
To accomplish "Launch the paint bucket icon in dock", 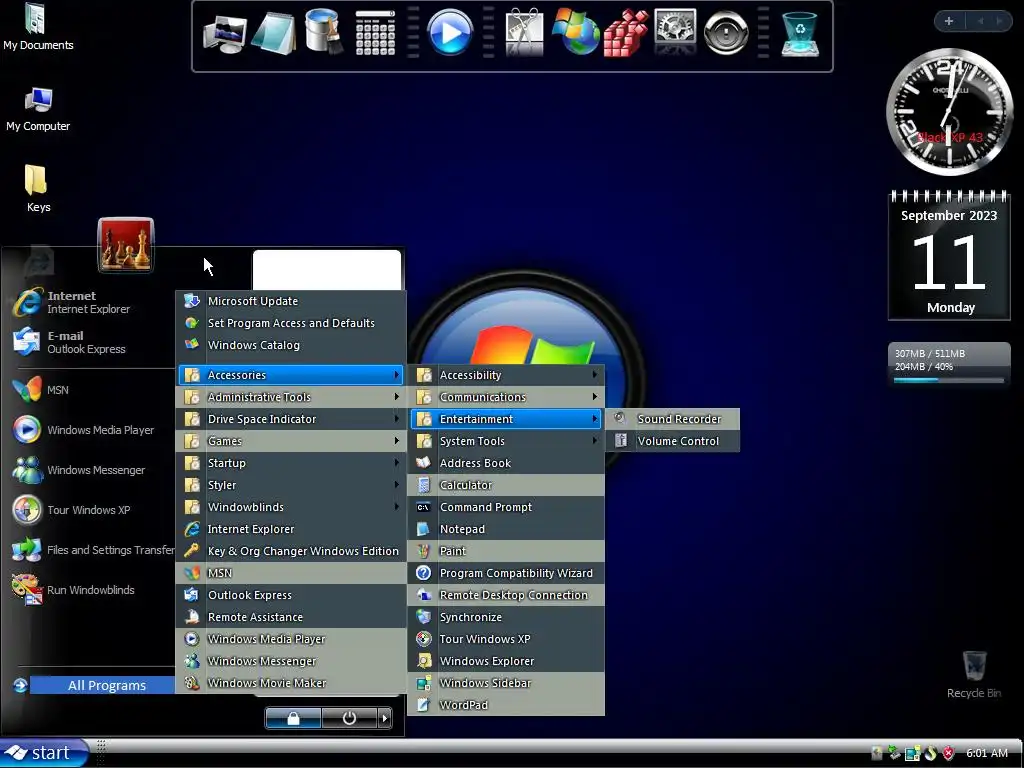I will click(323, 31).
